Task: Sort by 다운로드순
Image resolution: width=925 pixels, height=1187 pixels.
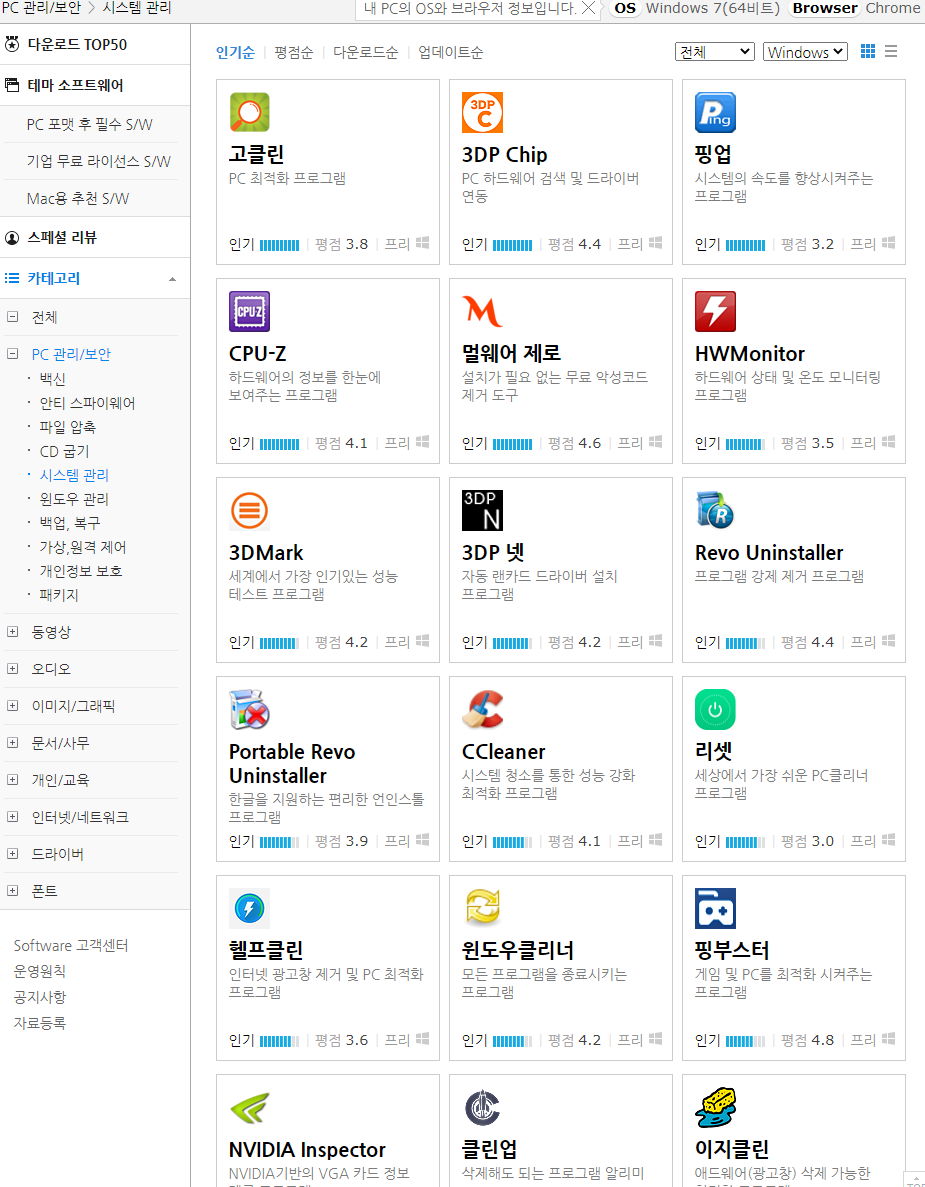Action: click(366, 52)
